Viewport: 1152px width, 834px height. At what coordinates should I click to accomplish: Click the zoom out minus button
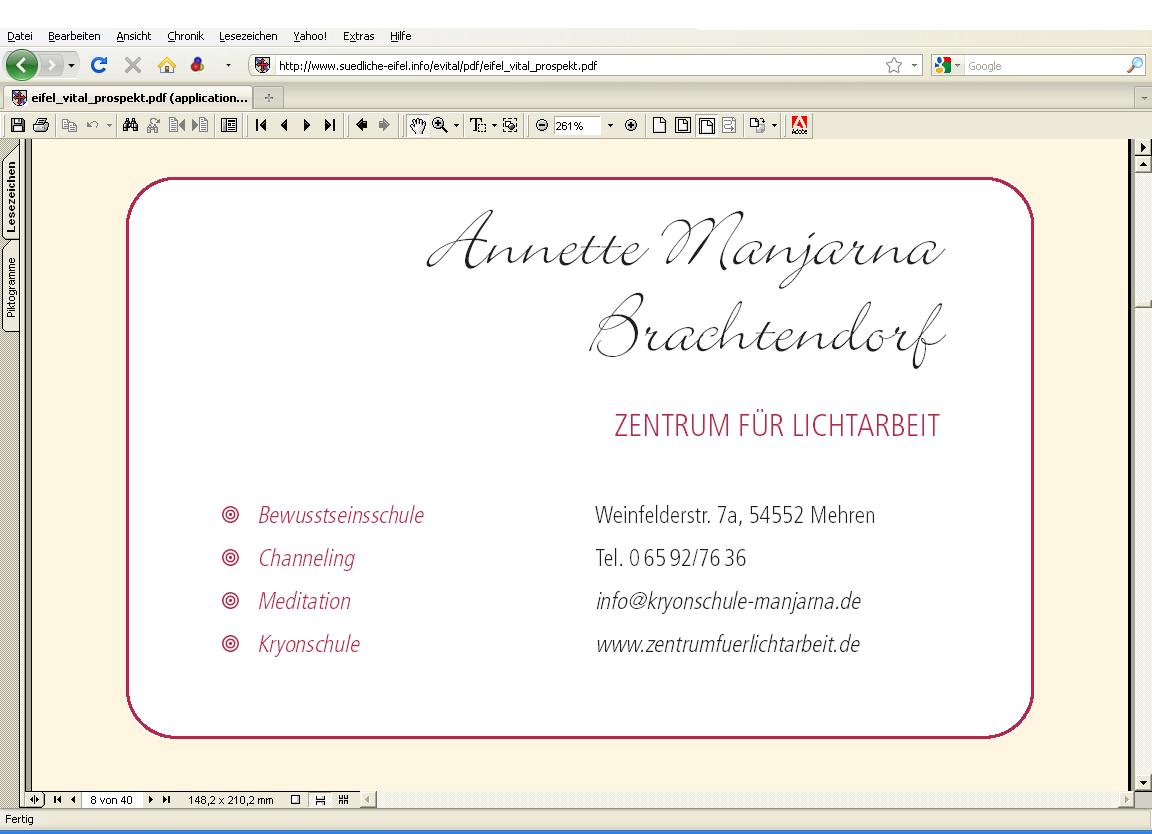pyautogui.click(x=542, y=126)
